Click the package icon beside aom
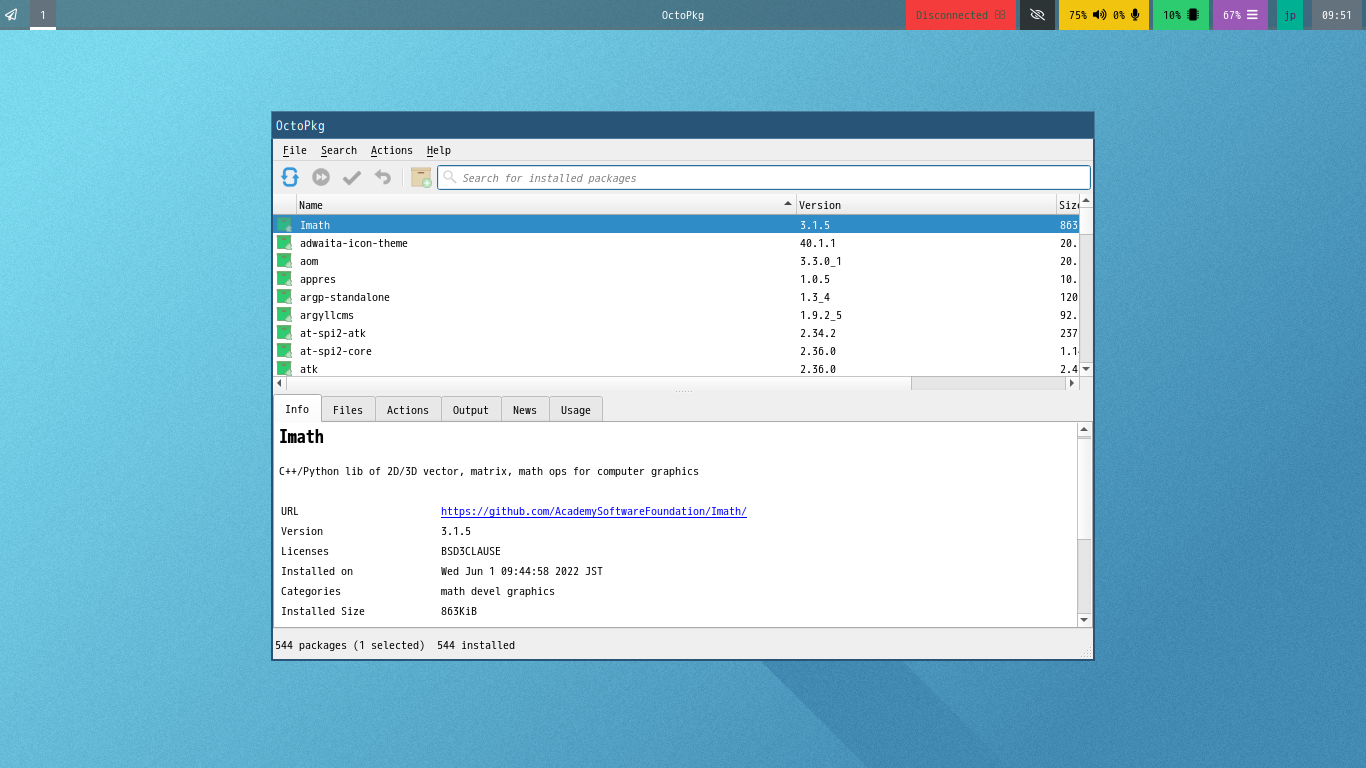 coord(285,261)
